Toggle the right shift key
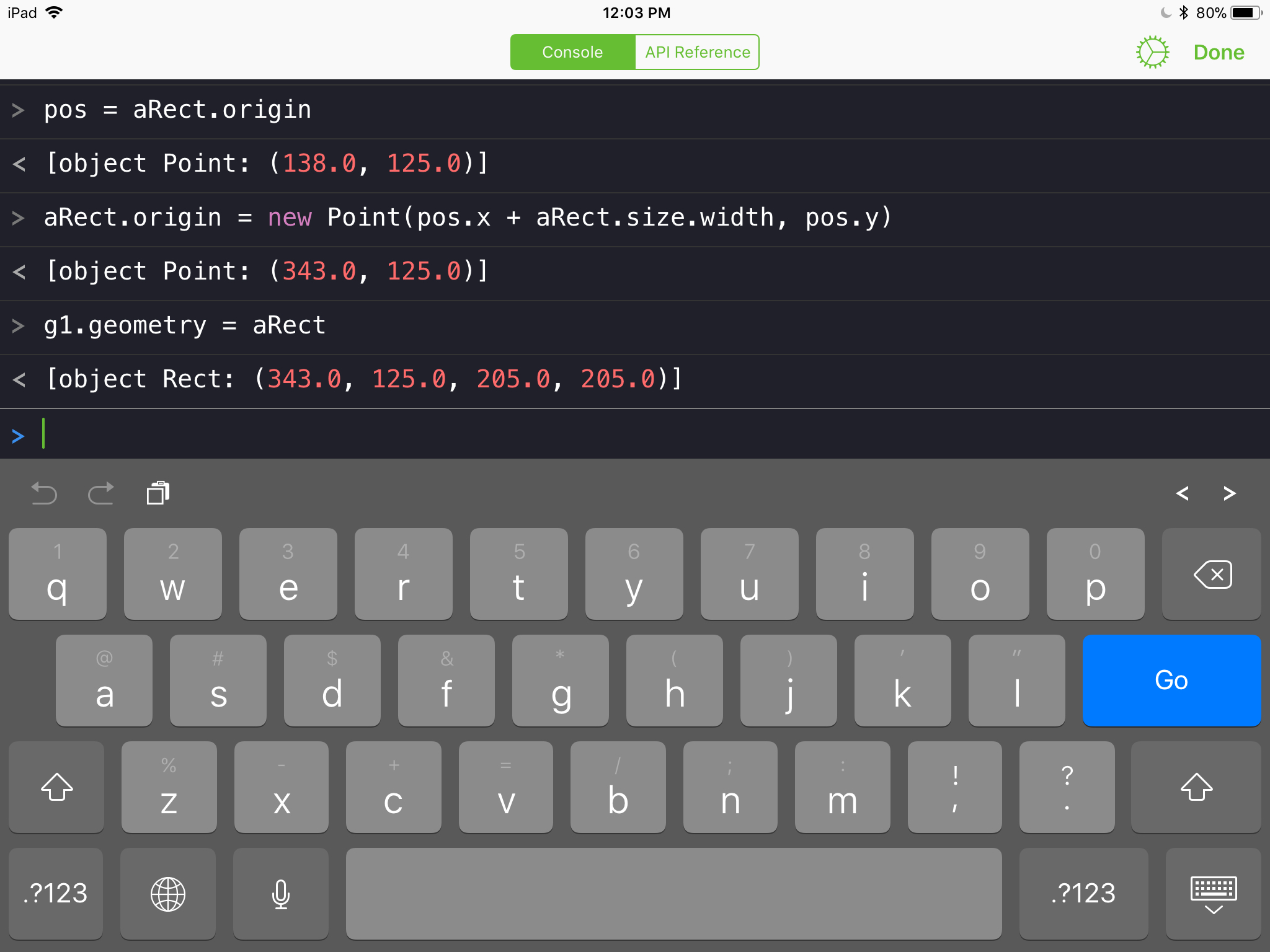Image resolution: width=1270 pixels, height=952 pixels. tap(1196, 787)
